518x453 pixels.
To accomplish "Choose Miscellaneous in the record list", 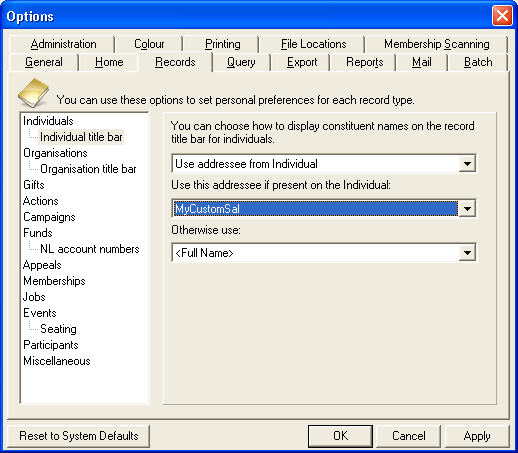I will pos(57,361).
